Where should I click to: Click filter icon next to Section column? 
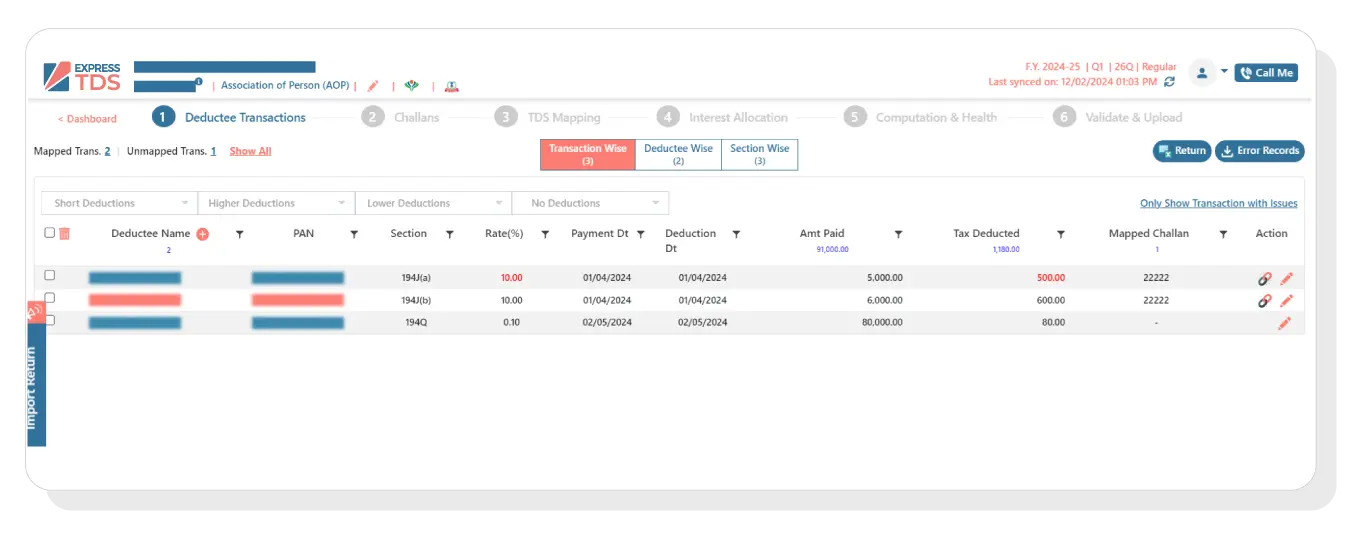pyautogui.click(x=449, y=234)
